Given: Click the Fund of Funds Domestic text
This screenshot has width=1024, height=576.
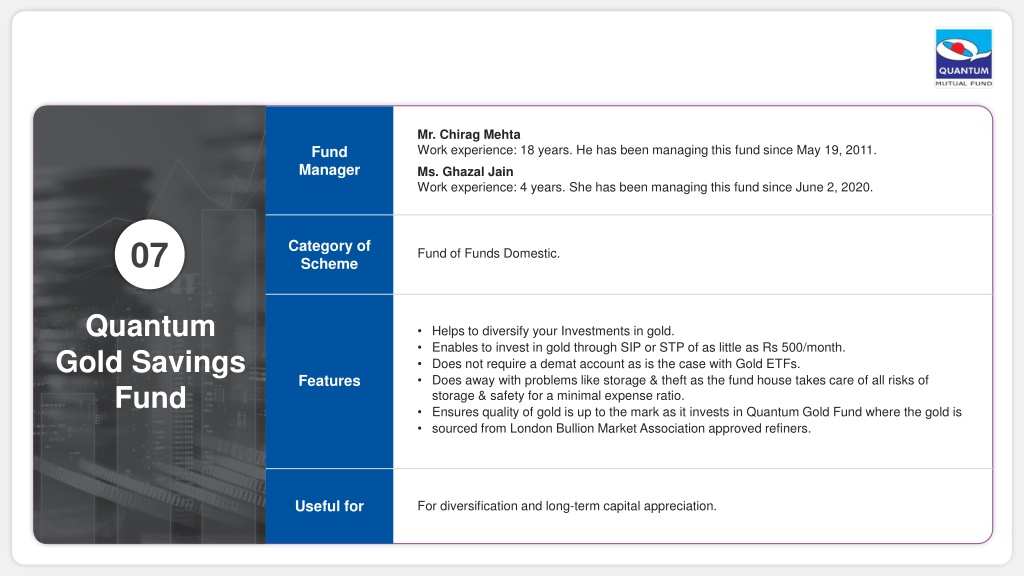Looking at the screenshot, I should (x=488, y=253).
